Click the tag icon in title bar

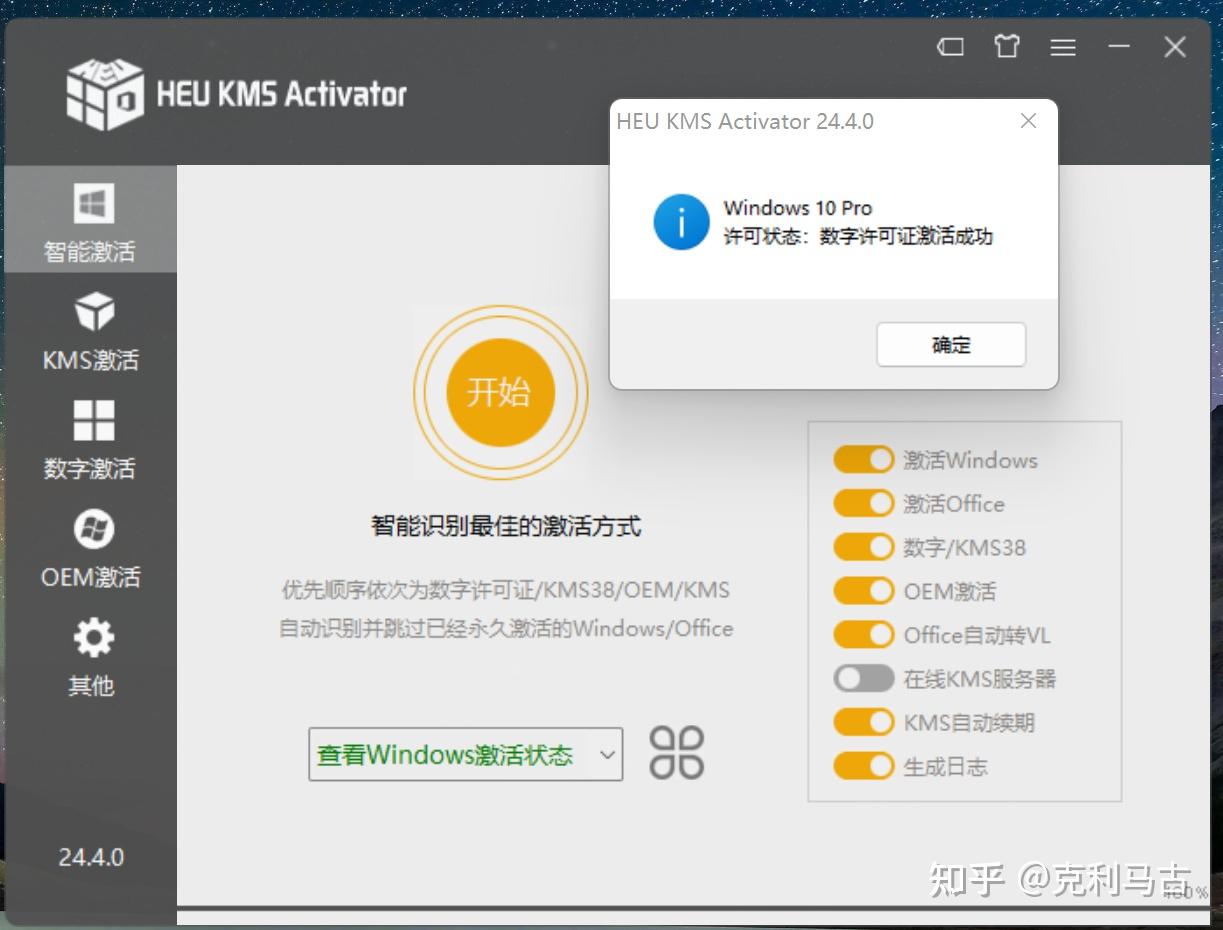(x=950, y=47)
